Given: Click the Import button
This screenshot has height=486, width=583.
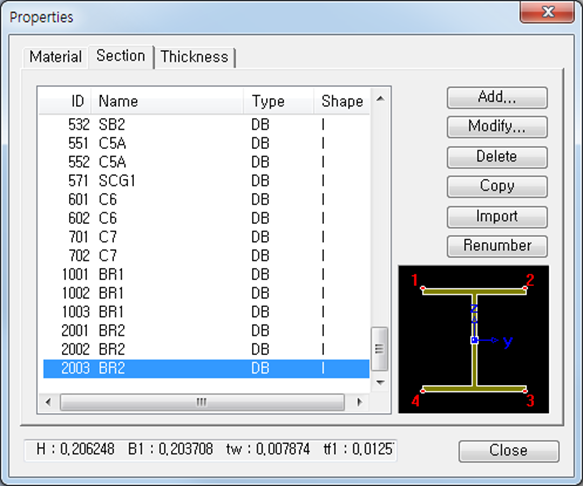Looking at the screenshot, I should (x=497, y=217).
